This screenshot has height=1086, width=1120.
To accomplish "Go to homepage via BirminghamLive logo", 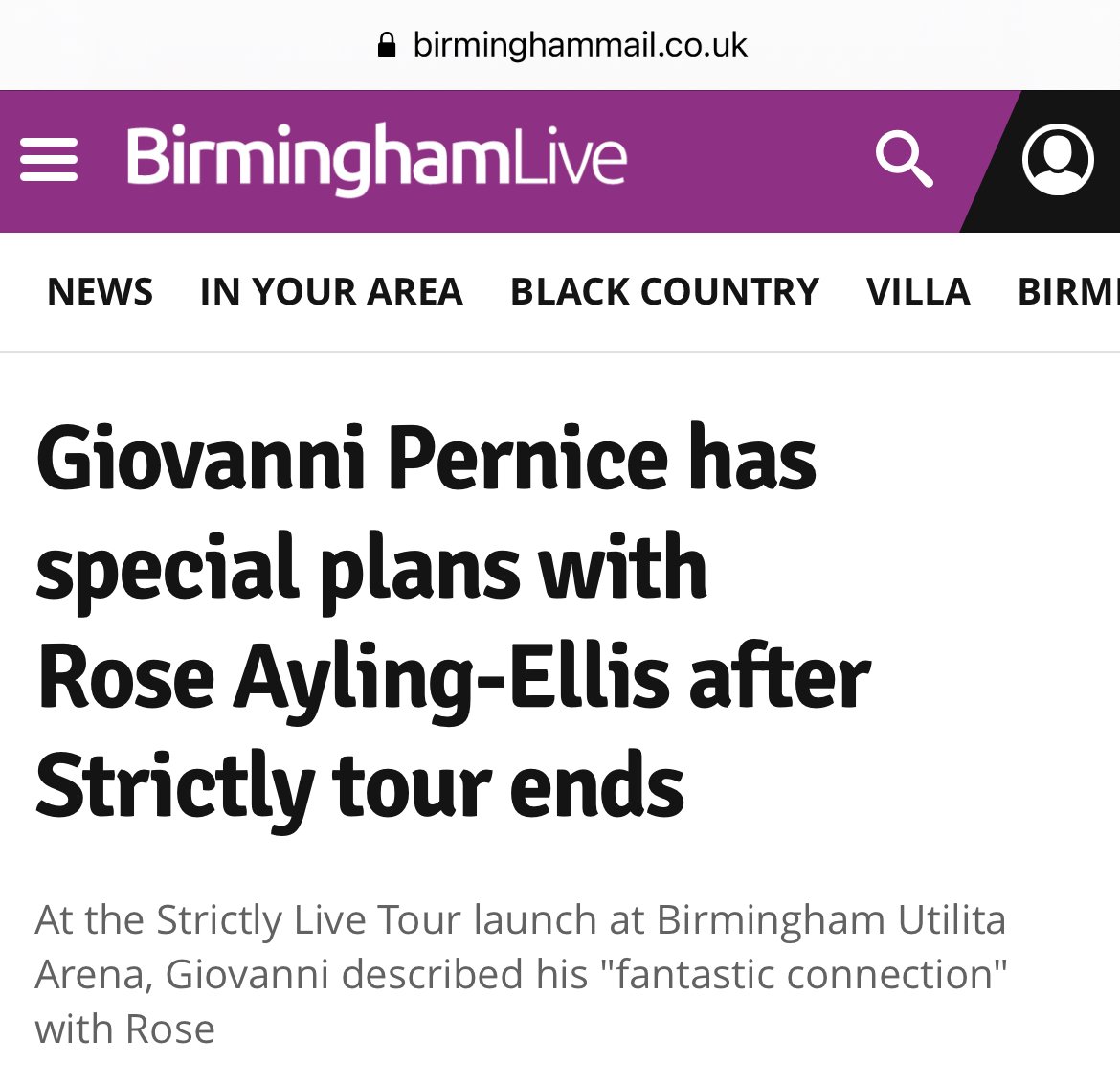I will pyautogui.click(x=376, y=159).
